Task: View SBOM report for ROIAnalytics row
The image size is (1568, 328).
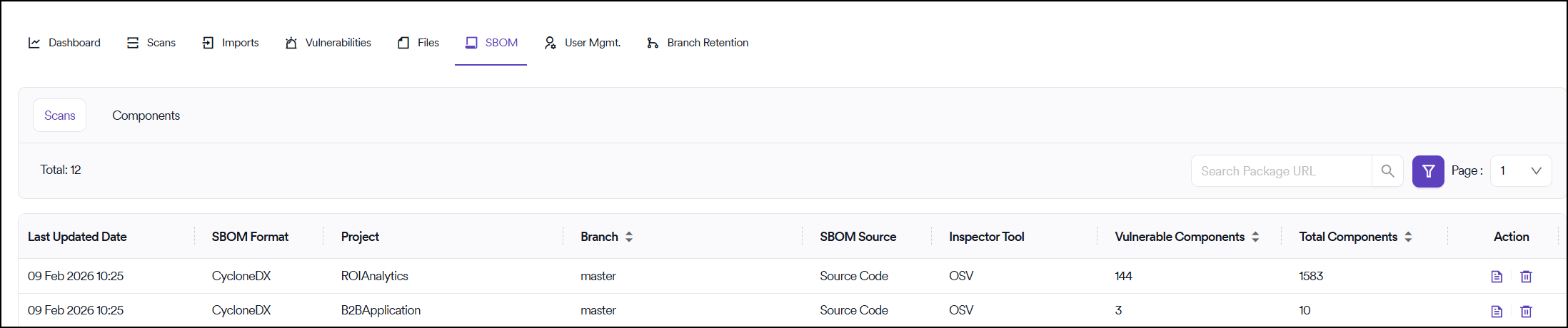Action: (1497, 277)
